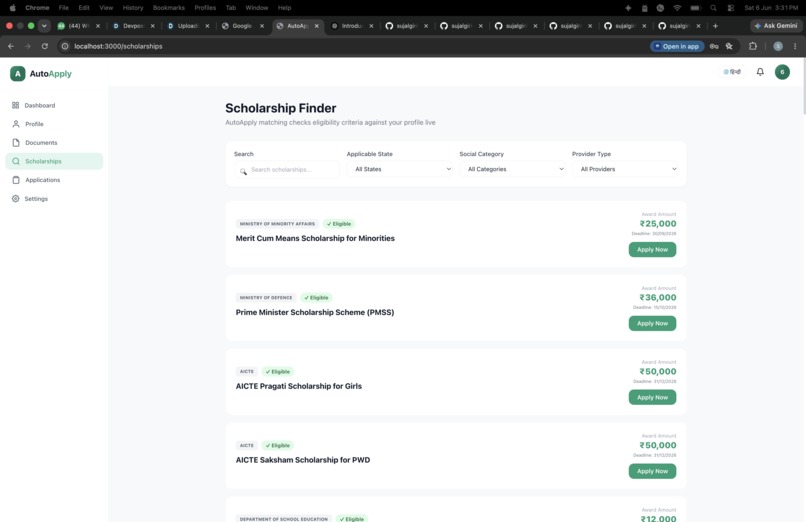Screen dimensions: 806x522
Task: Bookmark page with the star icon
Action: pos(729,46)
